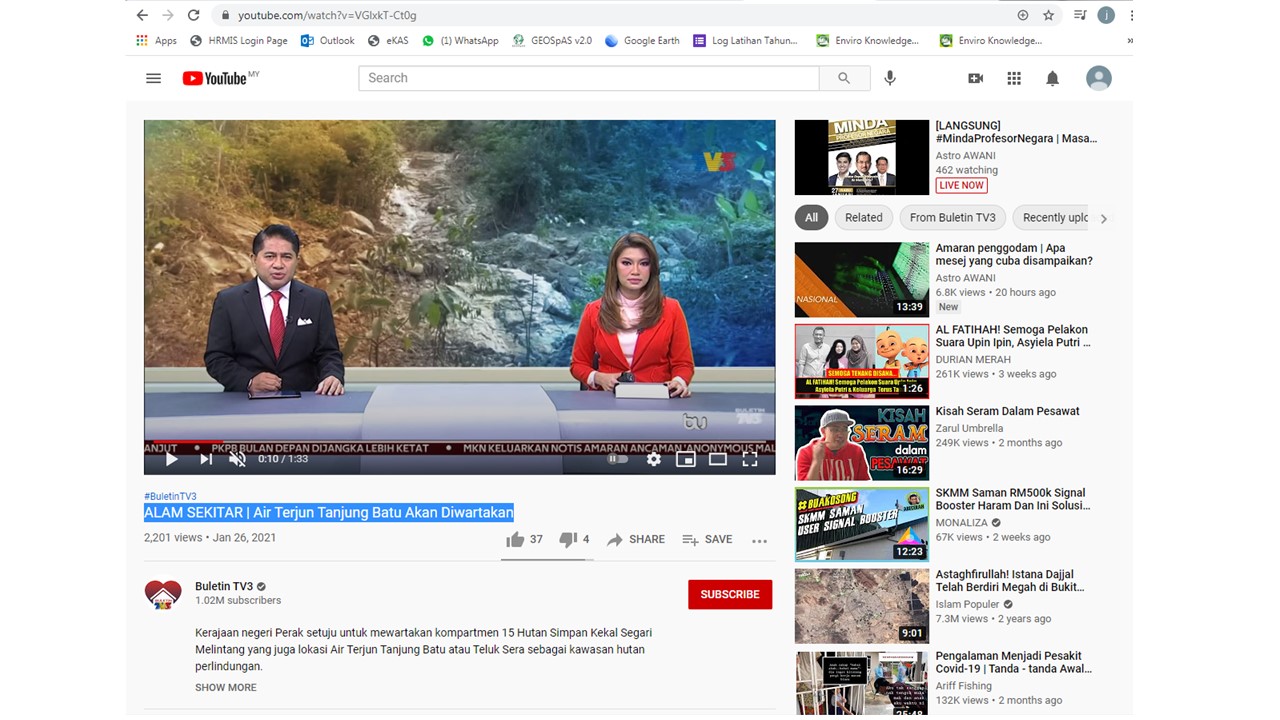Select the Related filter chip

click(864, 218)
